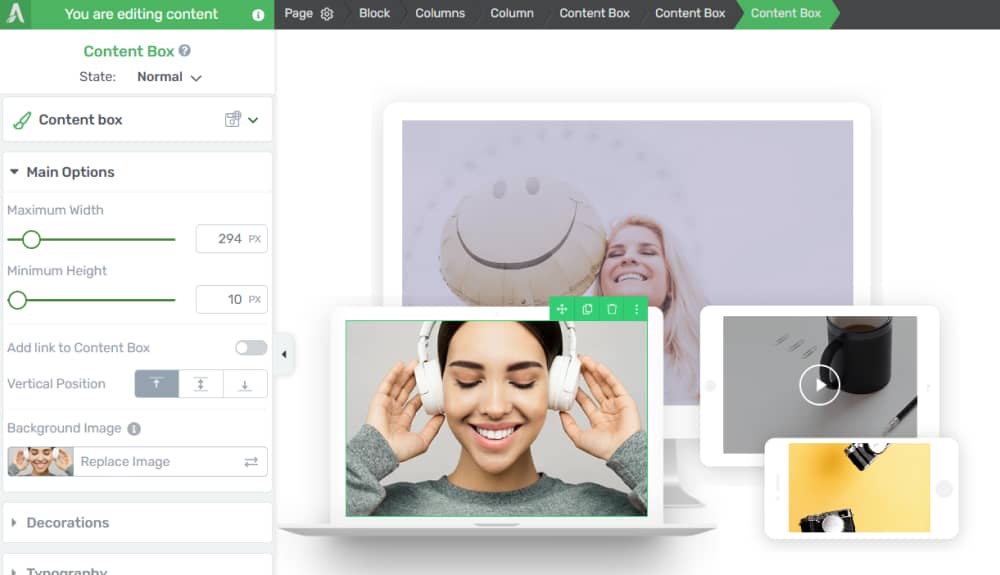
Task: Select Columns in the breadcrumb
Action: coord(440,13)
